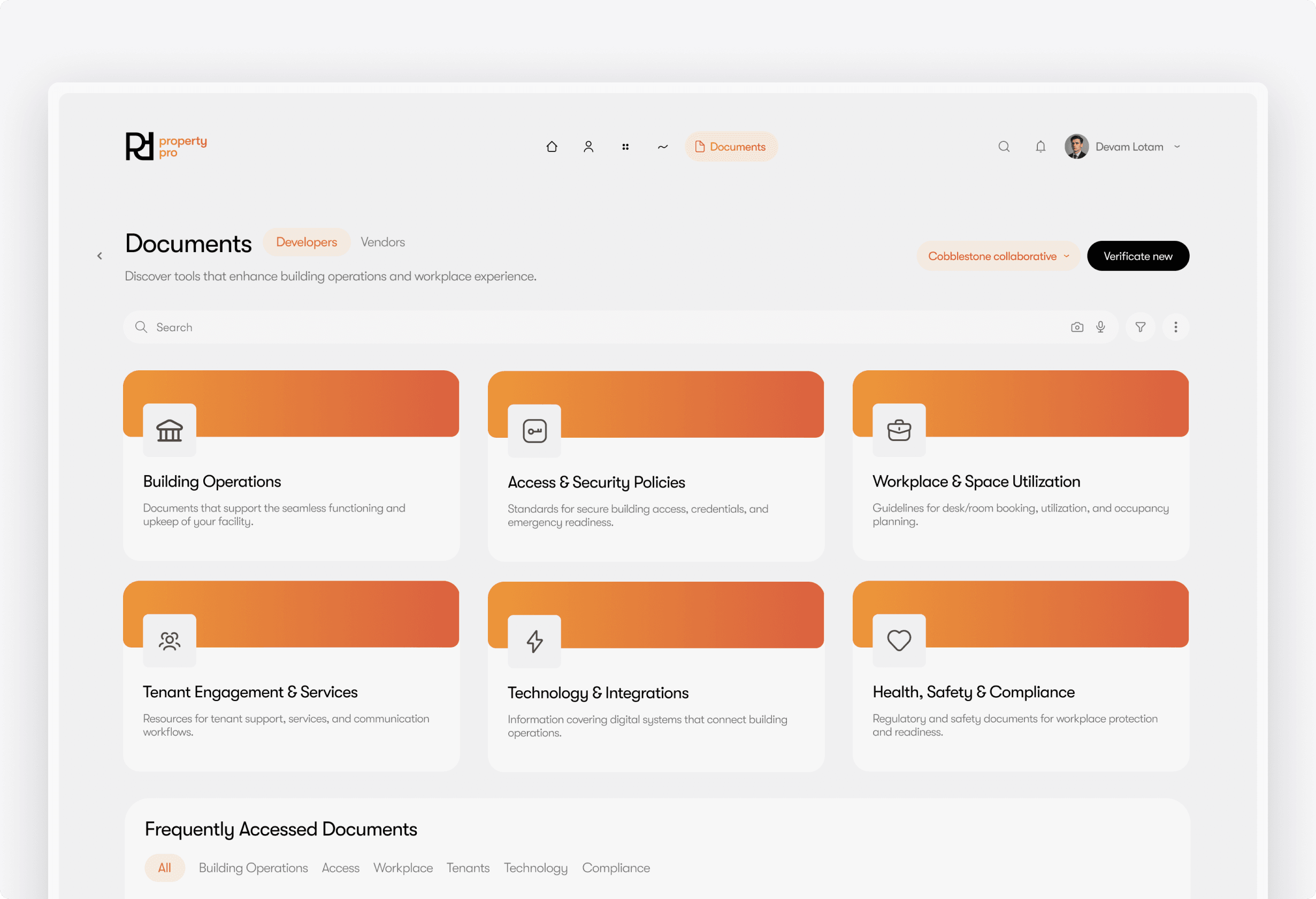Open the notifications bell

click(x=1040, y=147)
